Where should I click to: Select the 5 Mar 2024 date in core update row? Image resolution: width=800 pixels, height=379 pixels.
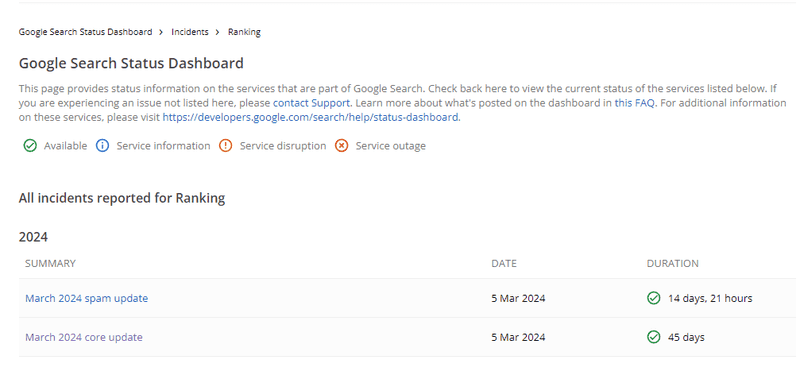pyautogui.click(x=518, y=337)
